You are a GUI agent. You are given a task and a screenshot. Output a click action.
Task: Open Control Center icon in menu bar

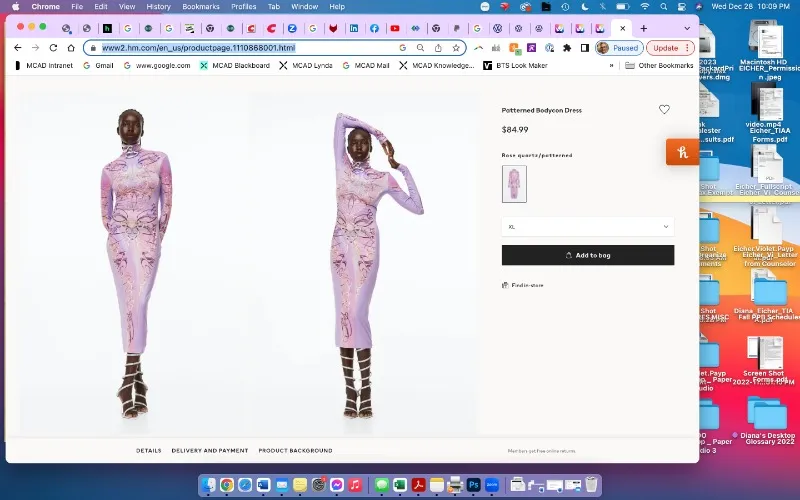click(x=681, y=7)
